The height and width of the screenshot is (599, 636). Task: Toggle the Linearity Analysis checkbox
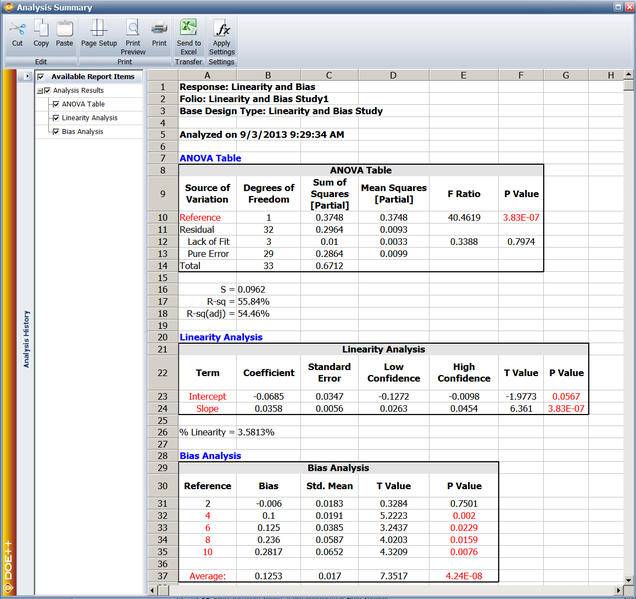[55, 117]
